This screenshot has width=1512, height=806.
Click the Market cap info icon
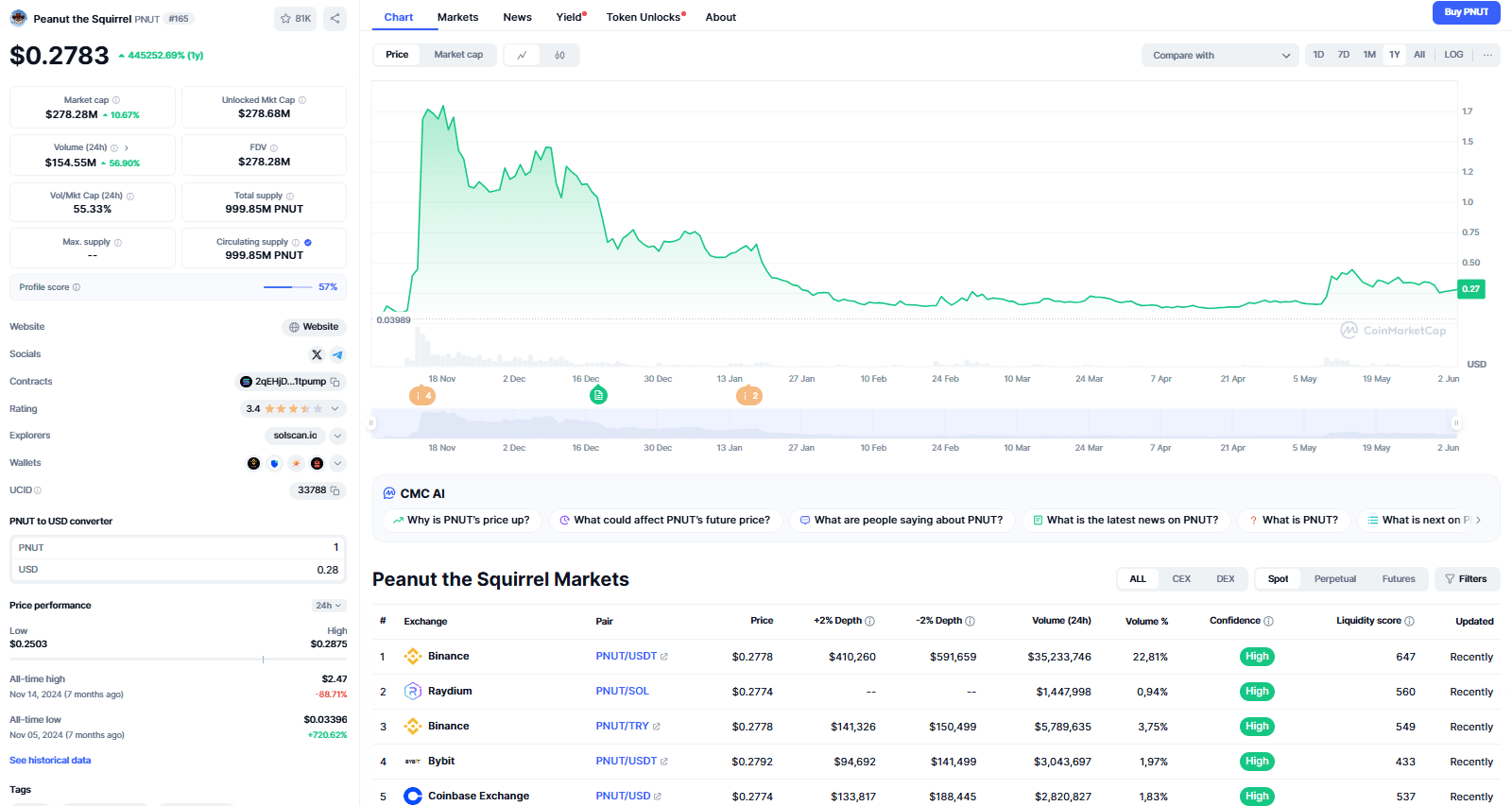coord(116,100)
